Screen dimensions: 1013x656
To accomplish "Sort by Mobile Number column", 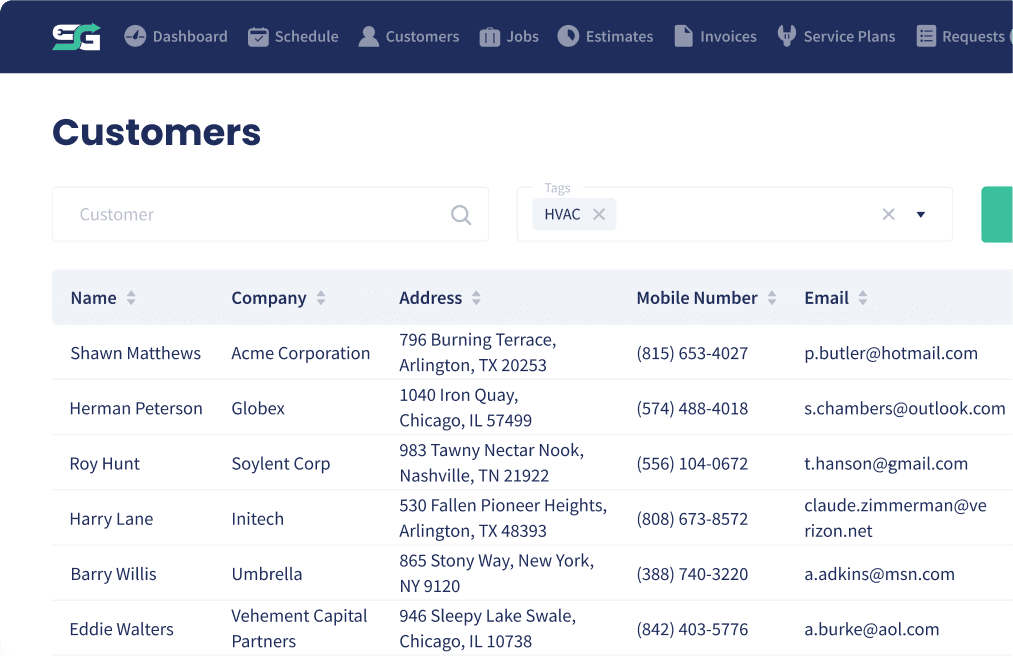I will (x=771, y=298).
